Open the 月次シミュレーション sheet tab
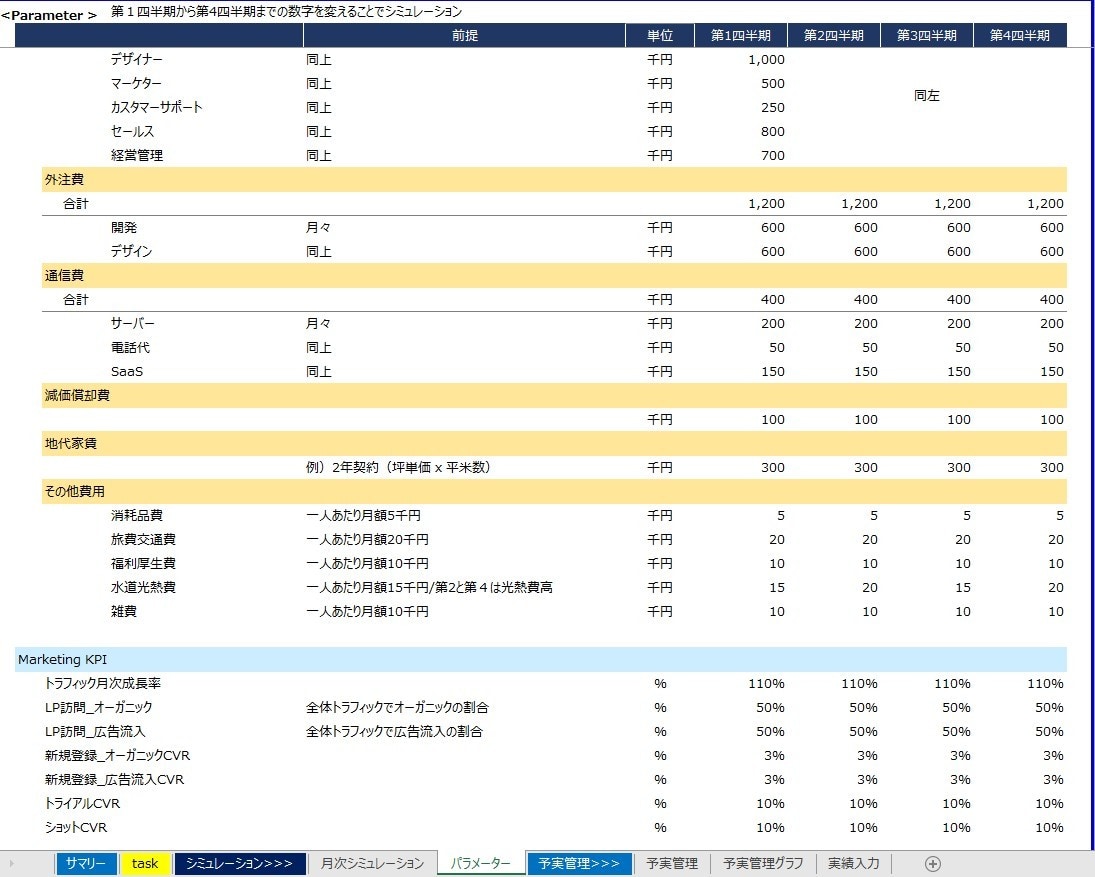This screenshot has height=877, width=1095. pos(372,864)
